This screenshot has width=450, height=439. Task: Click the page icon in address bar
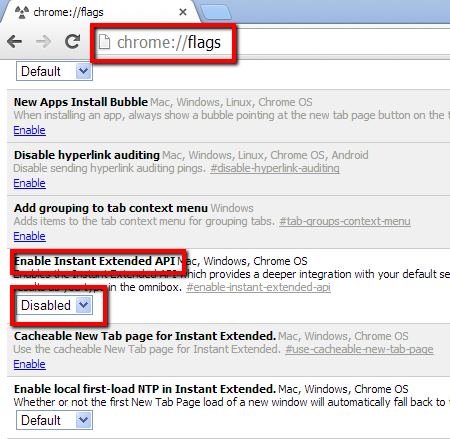coord(104,42)
